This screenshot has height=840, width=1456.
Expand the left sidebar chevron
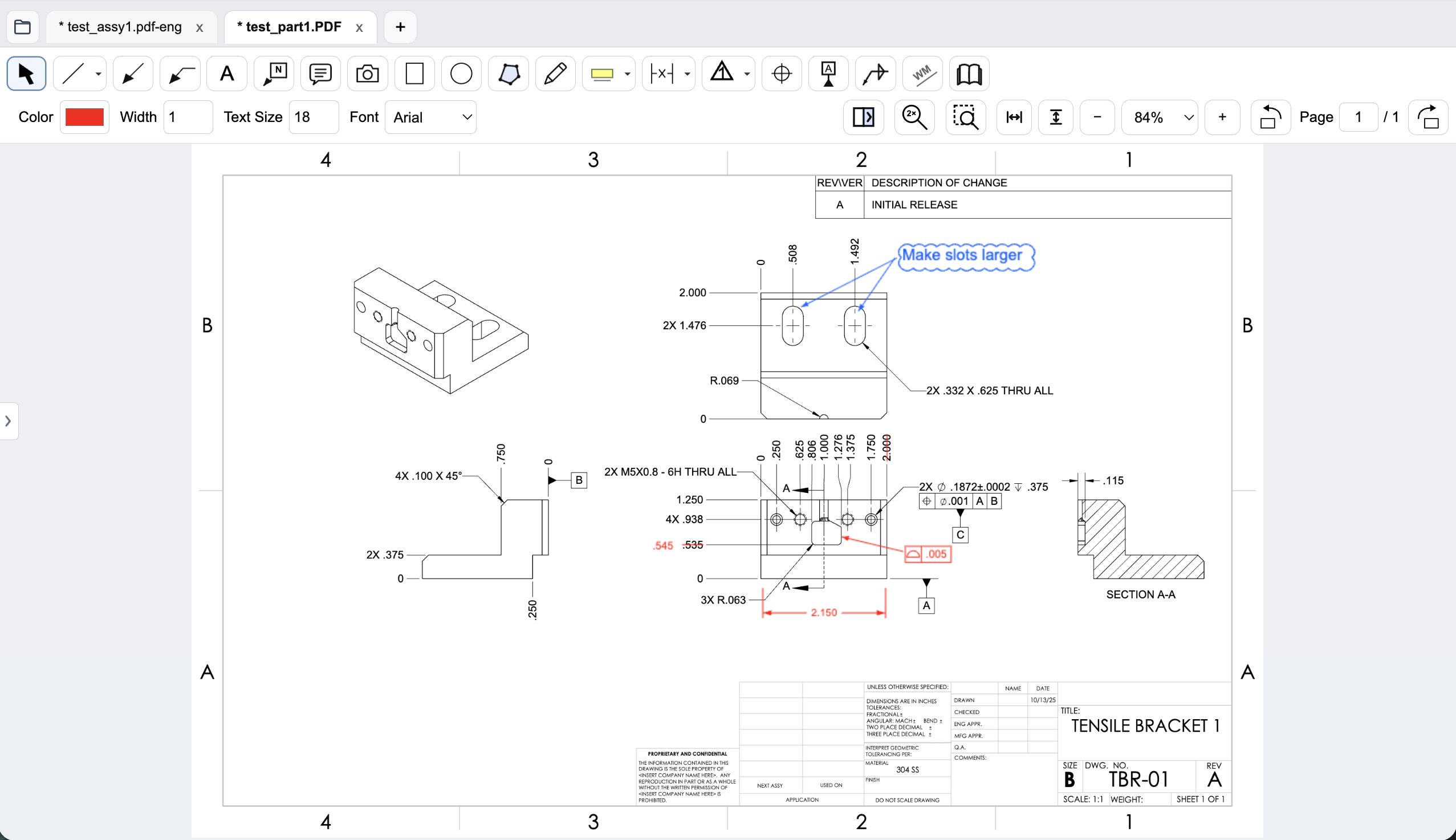click(x=8, y=421)
